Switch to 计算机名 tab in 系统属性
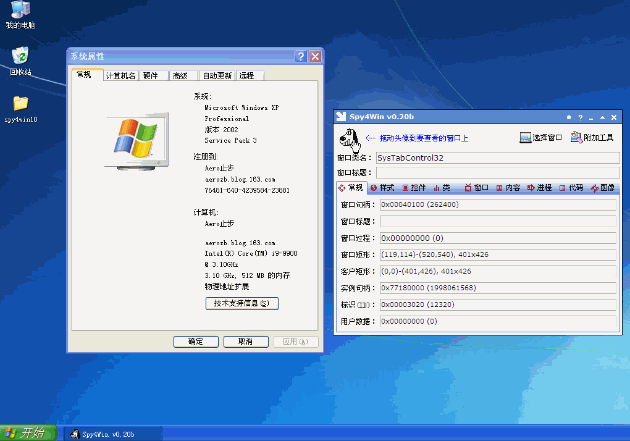 pyautogui.click(x=121, y=76)
